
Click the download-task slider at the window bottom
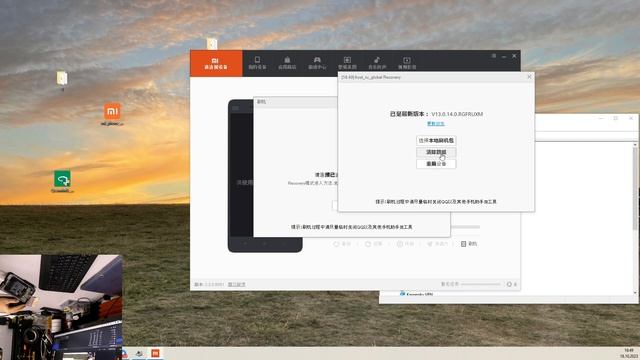[x=480, y=284]
